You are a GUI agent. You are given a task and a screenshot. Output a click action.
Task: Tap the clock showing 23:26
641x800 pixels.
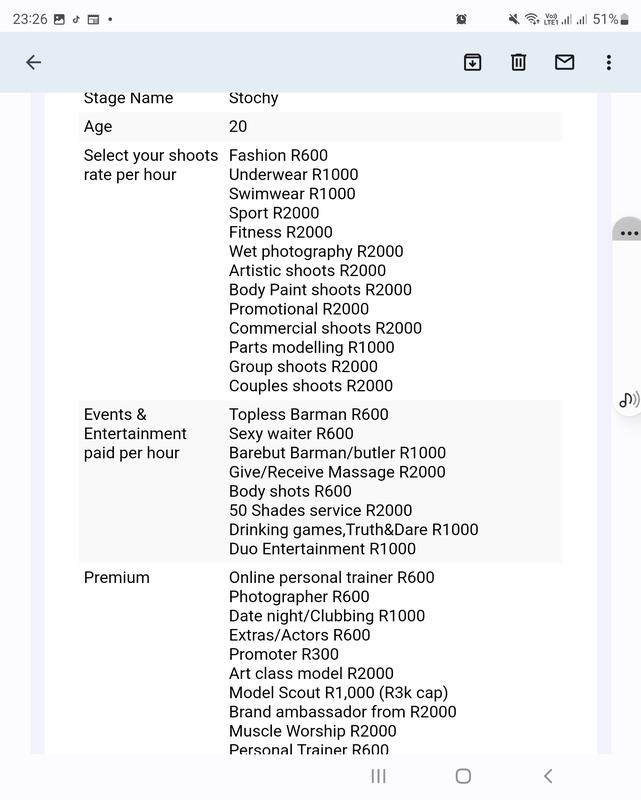pyautogui.click(x=29, y=19)
